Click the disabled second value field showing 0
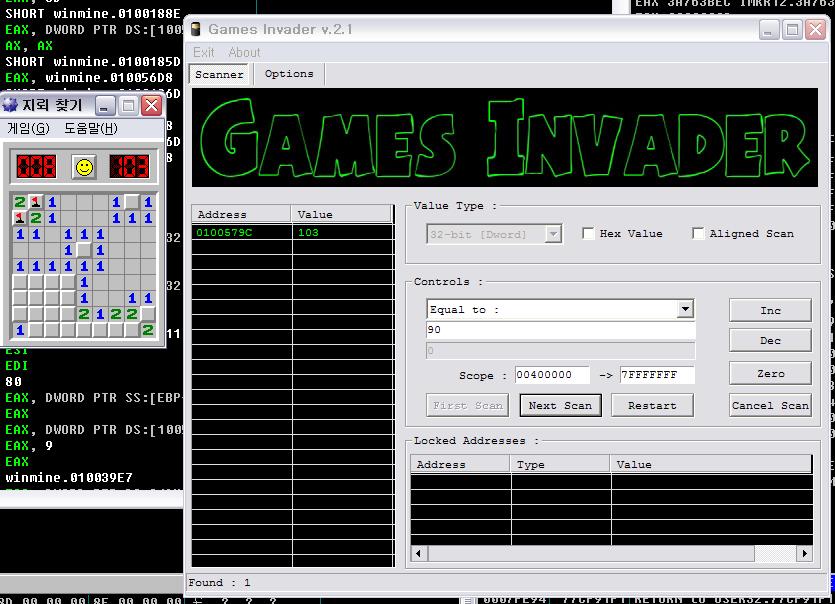This screenshot has height=604, width=835. (561, 350)
